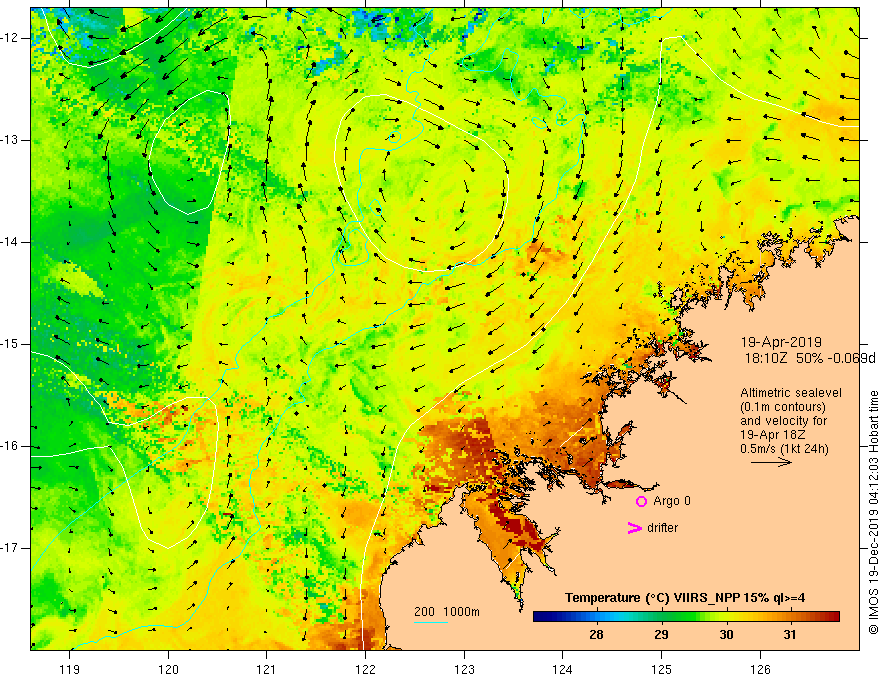The image size is (880, 680).
Task: Click the 0.5m/s velocity scale arrow
Action: [x=771, y=462]
